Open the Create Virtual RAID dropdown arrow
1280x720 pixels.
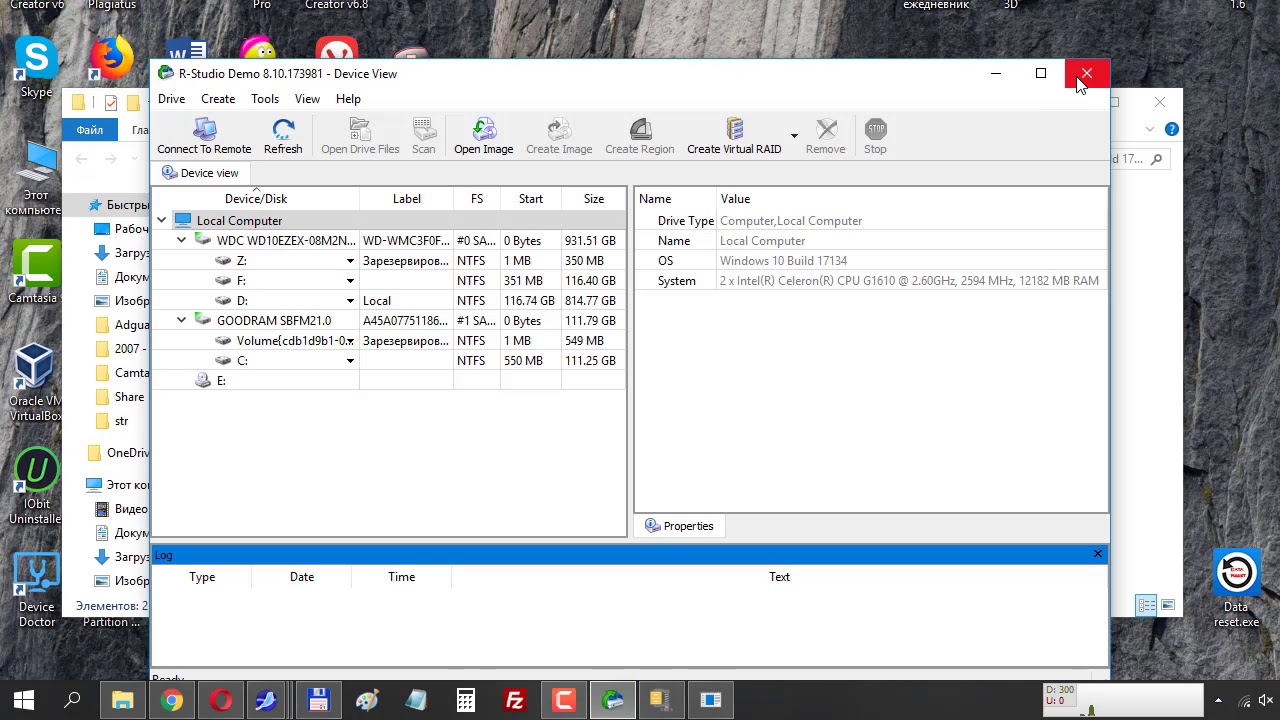coord(794,136)
